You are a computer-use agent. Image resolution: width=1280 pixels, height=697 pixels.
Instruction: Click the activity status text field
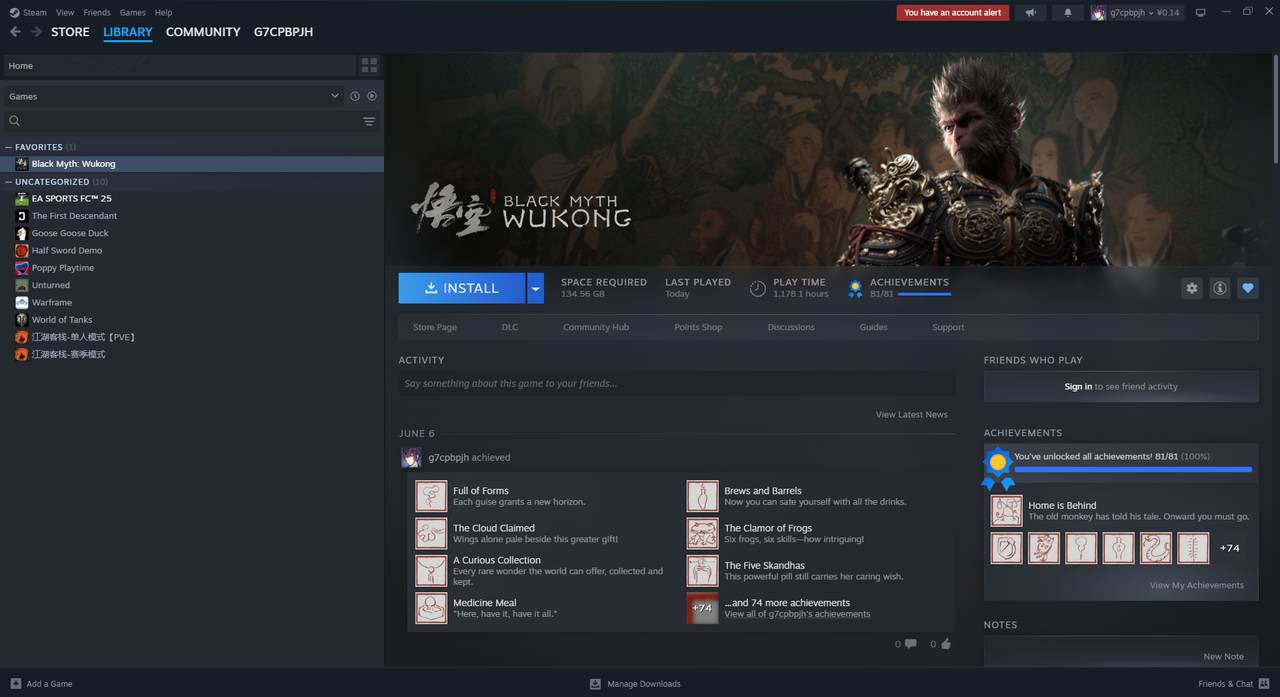(x=677, y=384)
